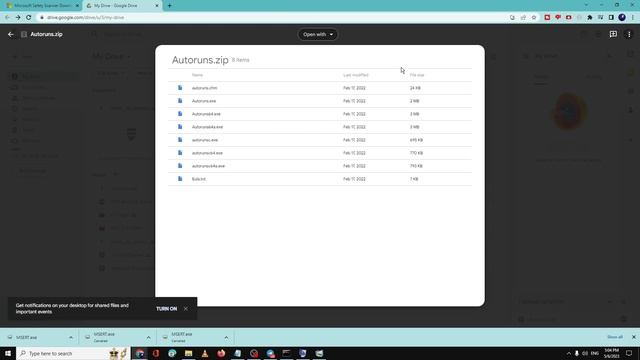Open the 'Open with' dropdown
This screenshot has height=360, width=640.
click(318, 34)
